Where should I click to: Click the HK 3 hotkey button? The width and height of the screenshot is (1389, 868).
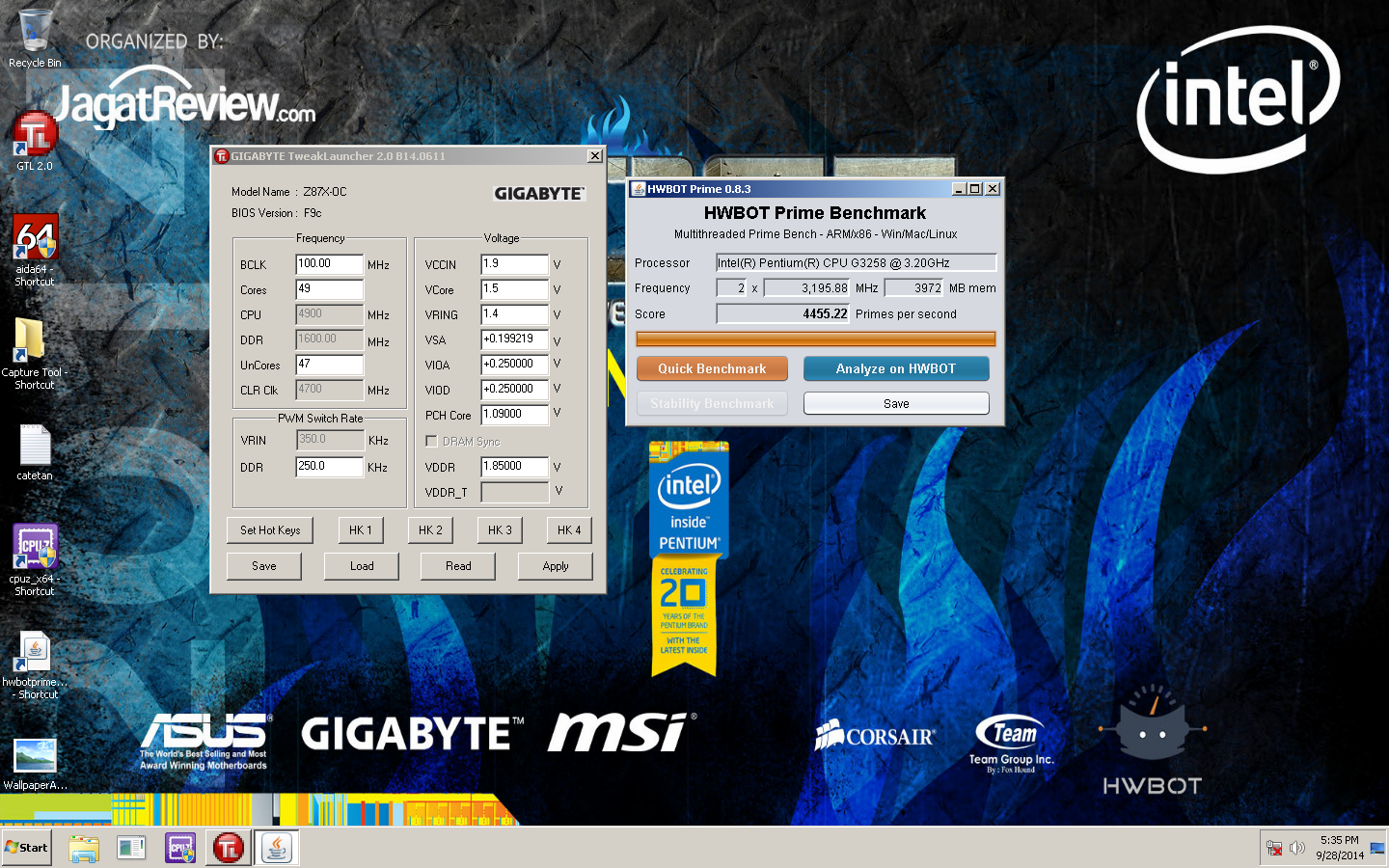tap(500, 530)
